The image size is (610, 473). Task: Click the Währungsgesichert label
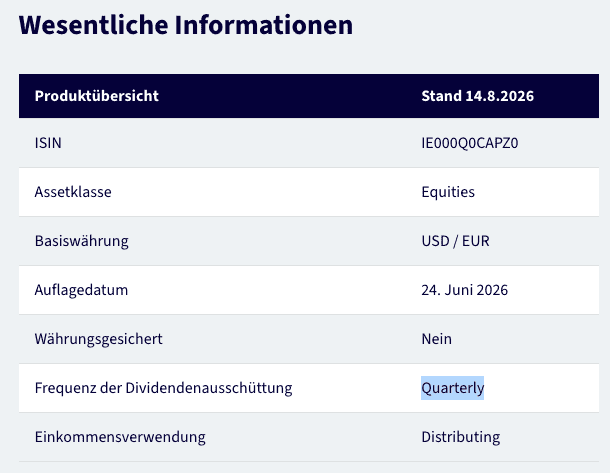click(98, 339)
